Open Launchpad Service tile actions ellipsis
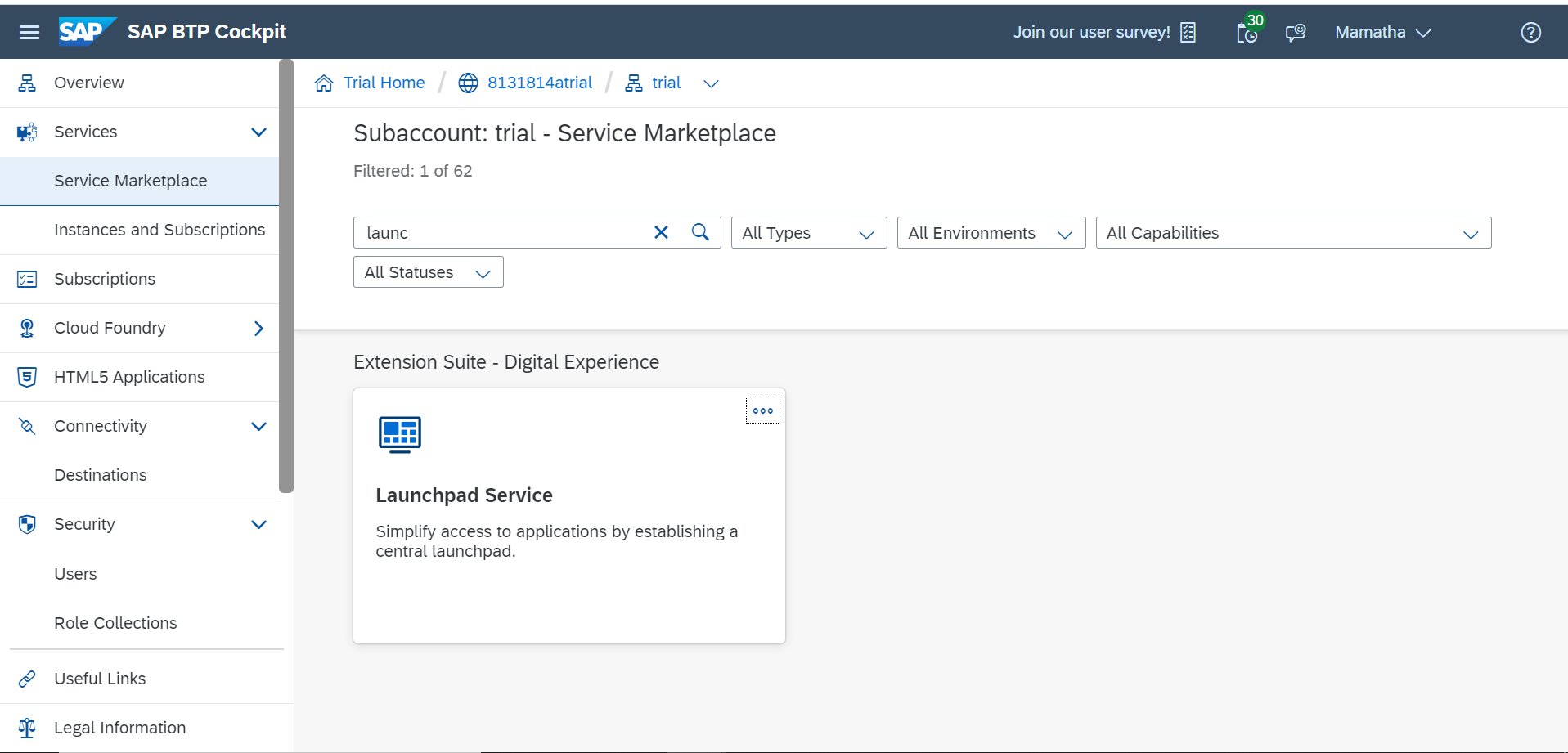 [763, 410]
